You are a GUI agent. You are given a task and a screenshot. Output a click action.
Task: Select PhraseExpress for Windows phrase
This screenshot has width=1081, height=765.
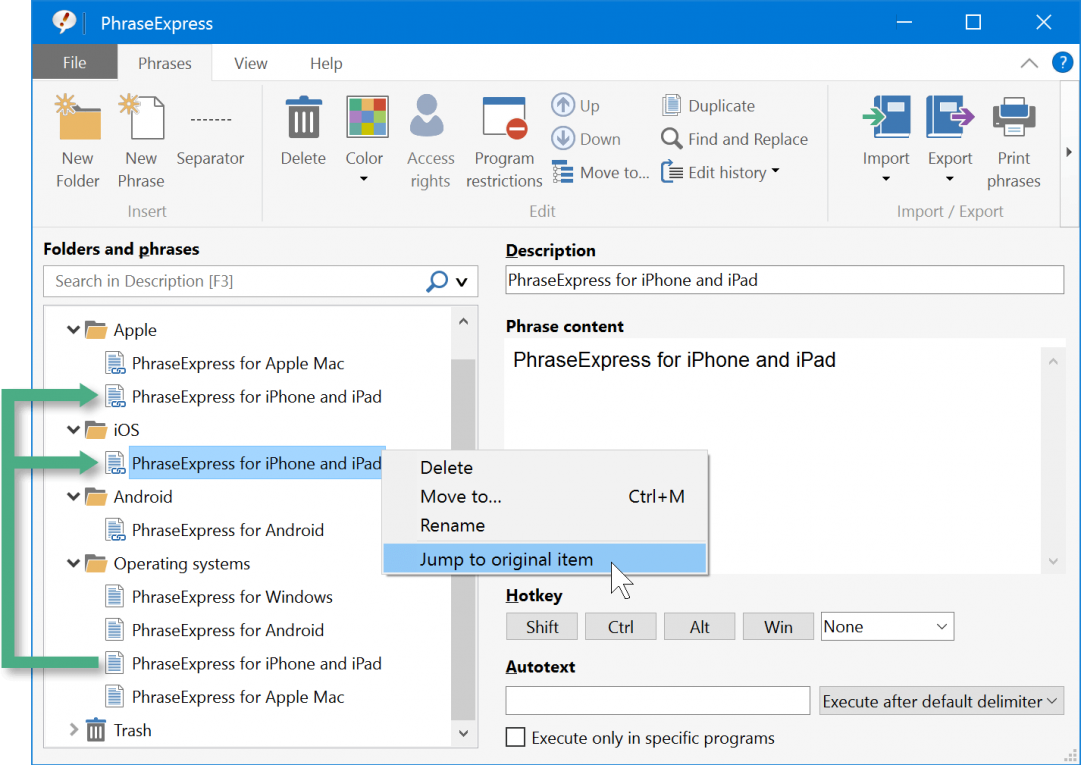232,597
